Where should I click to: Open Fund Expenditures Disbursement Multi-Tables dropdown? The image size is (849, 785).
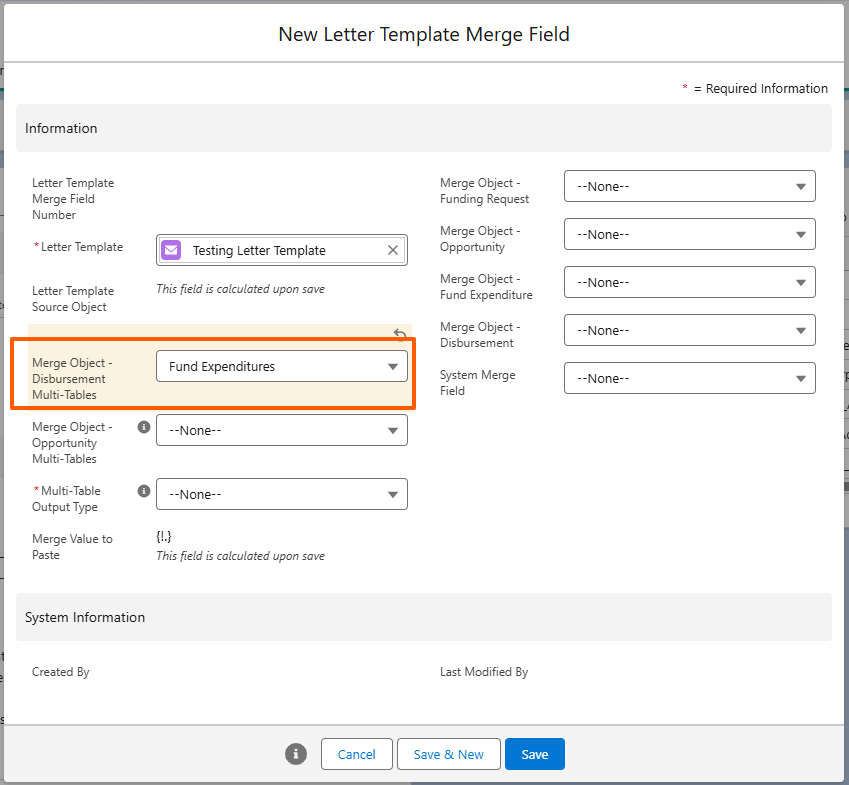(282, 367)
